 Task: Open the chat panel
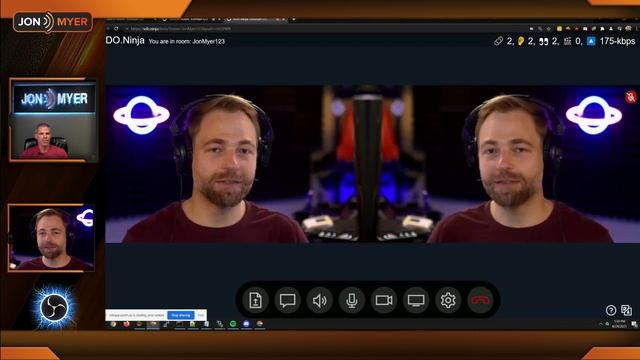288,300
